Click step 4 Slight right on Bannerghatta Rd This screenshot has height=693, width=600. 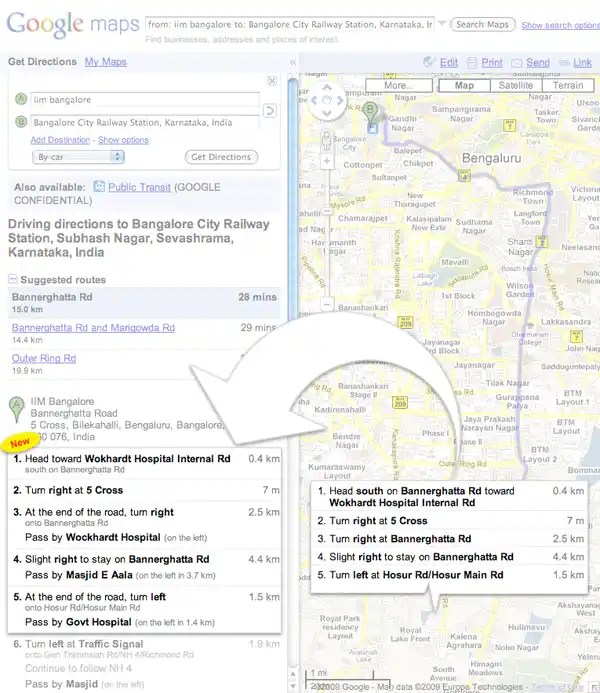(146, 567)
